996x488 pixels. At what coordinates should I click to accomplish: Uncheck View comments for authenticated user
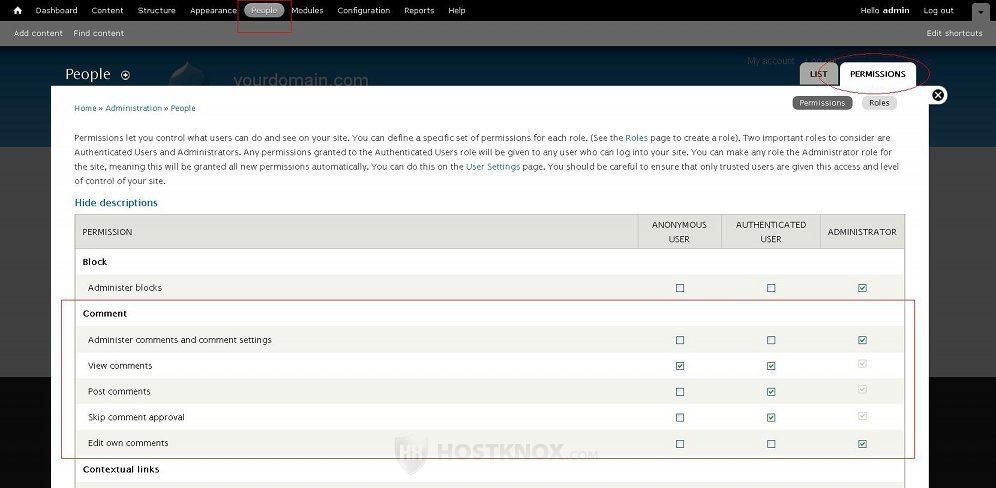[771, 366]
